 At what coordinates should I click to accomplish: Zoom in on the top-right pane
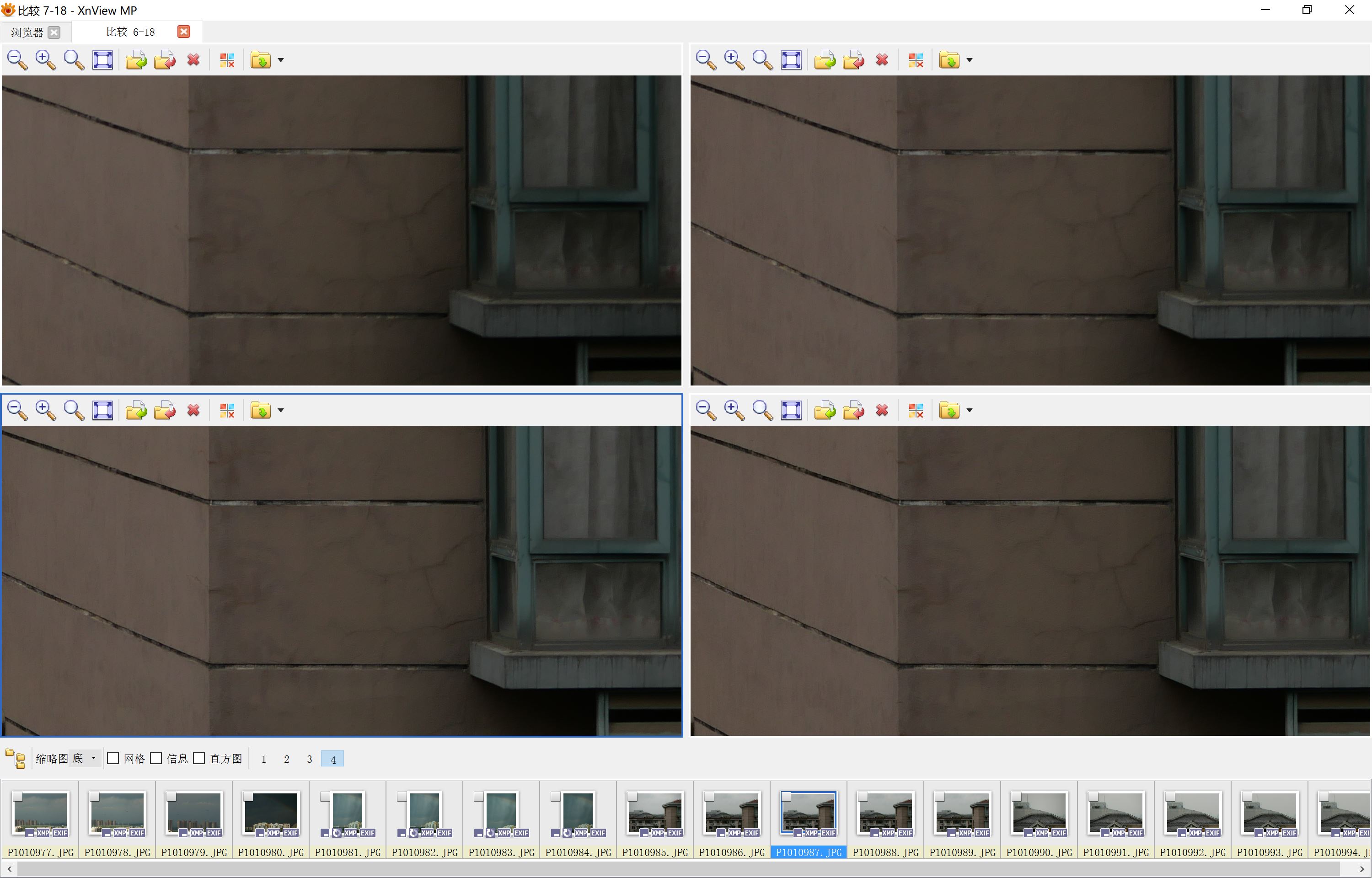(734, 60)
